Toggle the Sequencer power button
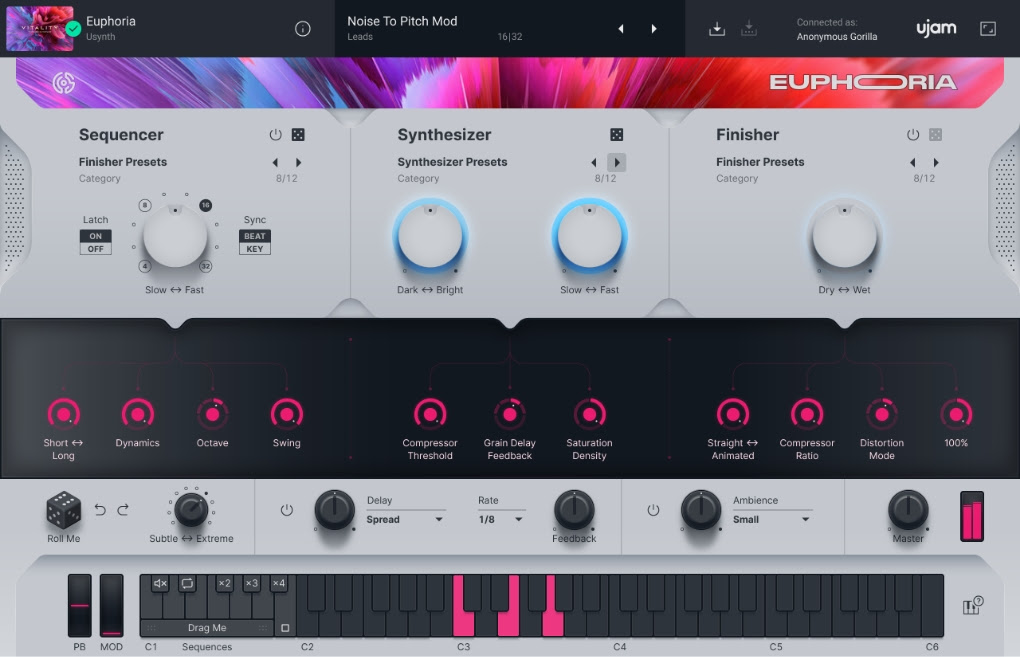This screenshot has height=657, width=1020. coord(275,135)
